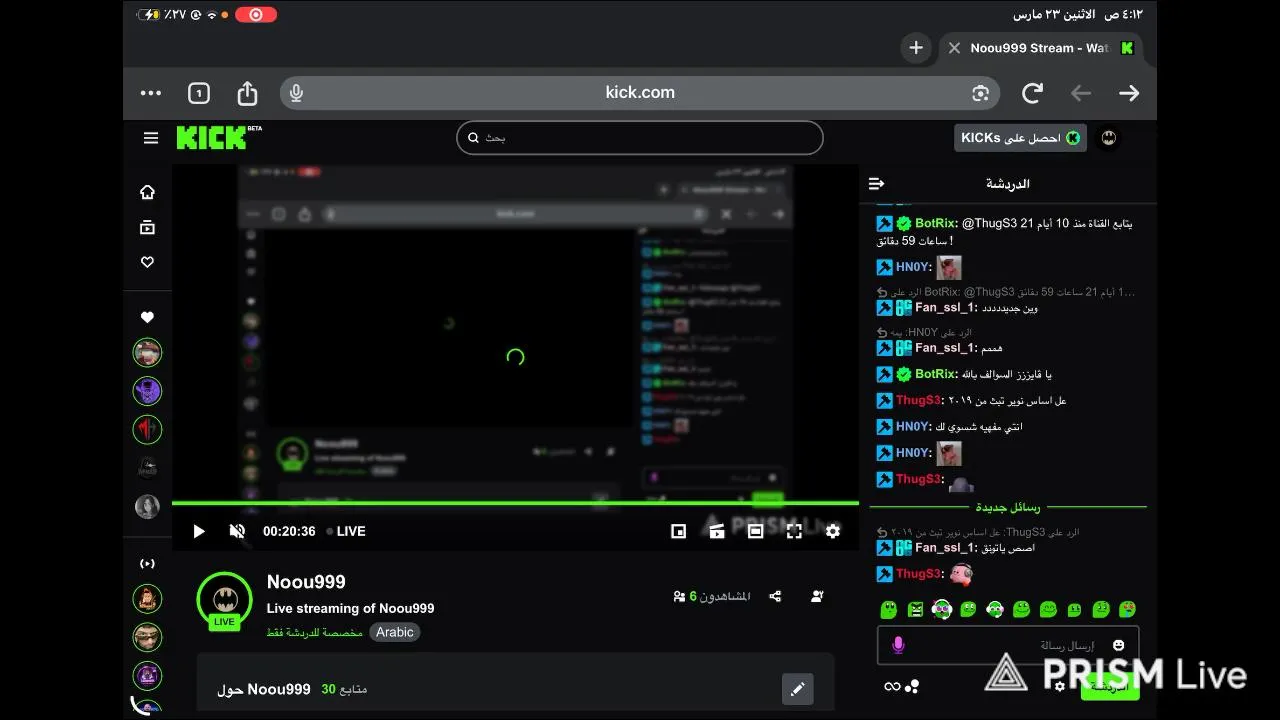Insert the heart-eyes crying green emote
1280x720 pixels.
pyautogui.click(x=1127, y=609)
